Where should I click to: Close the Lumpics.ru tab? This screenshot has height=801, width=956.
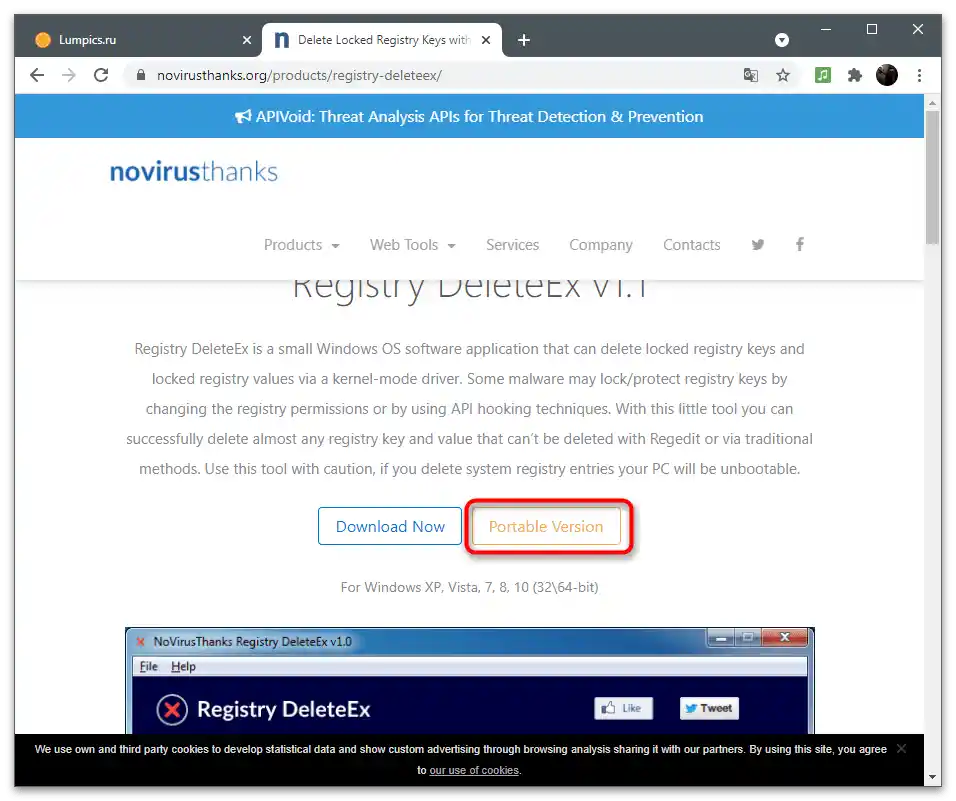pos(247,40)
